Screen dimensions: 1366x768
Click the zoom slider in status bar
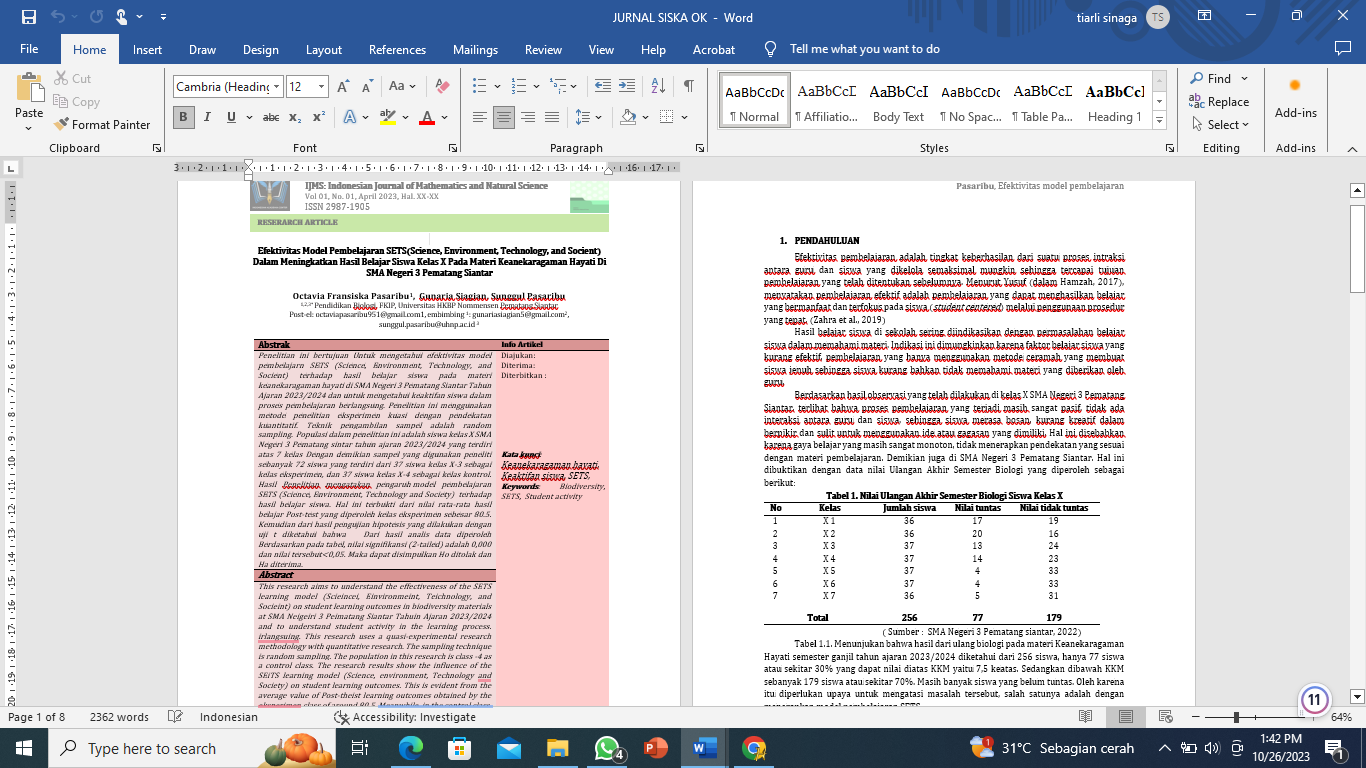pyautogui.click(x=1237, y=717)
